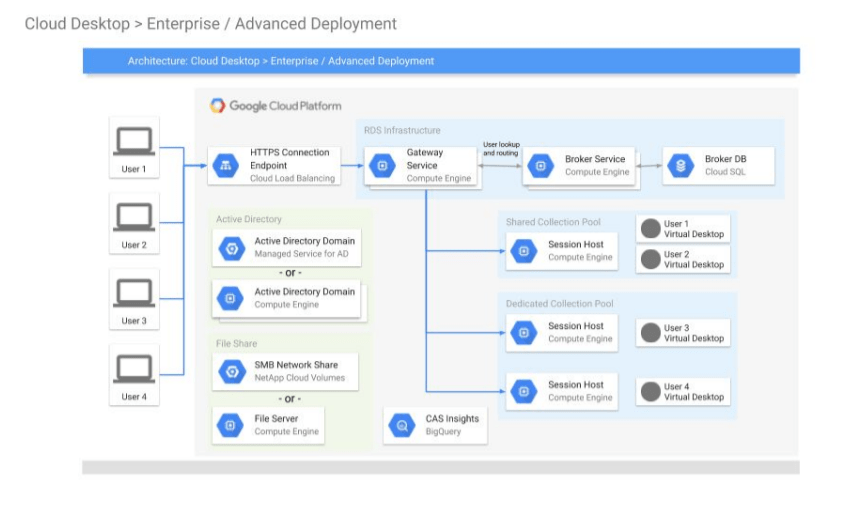Click the Cloud Load Balancing text
Screen dimensions: 860x519
(292, 178)
